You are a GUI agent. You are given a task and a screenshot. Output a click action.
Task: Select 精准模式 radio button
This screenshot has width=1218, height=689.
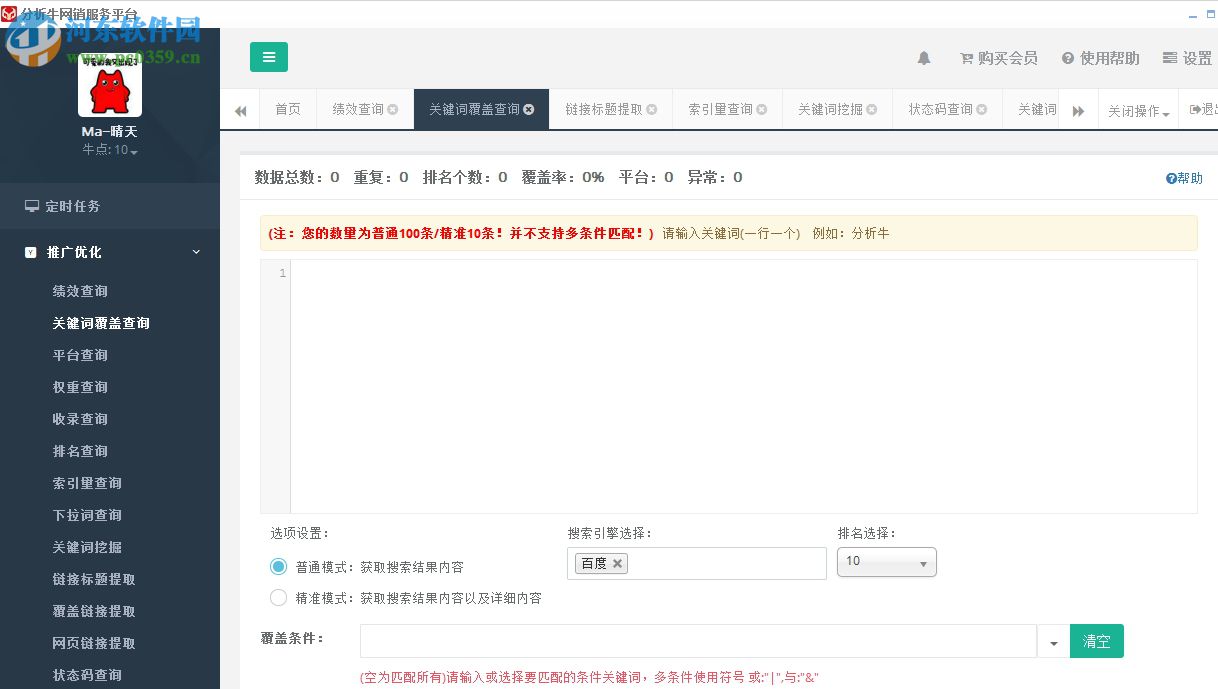pyautogui.click(x=278, y=597)
